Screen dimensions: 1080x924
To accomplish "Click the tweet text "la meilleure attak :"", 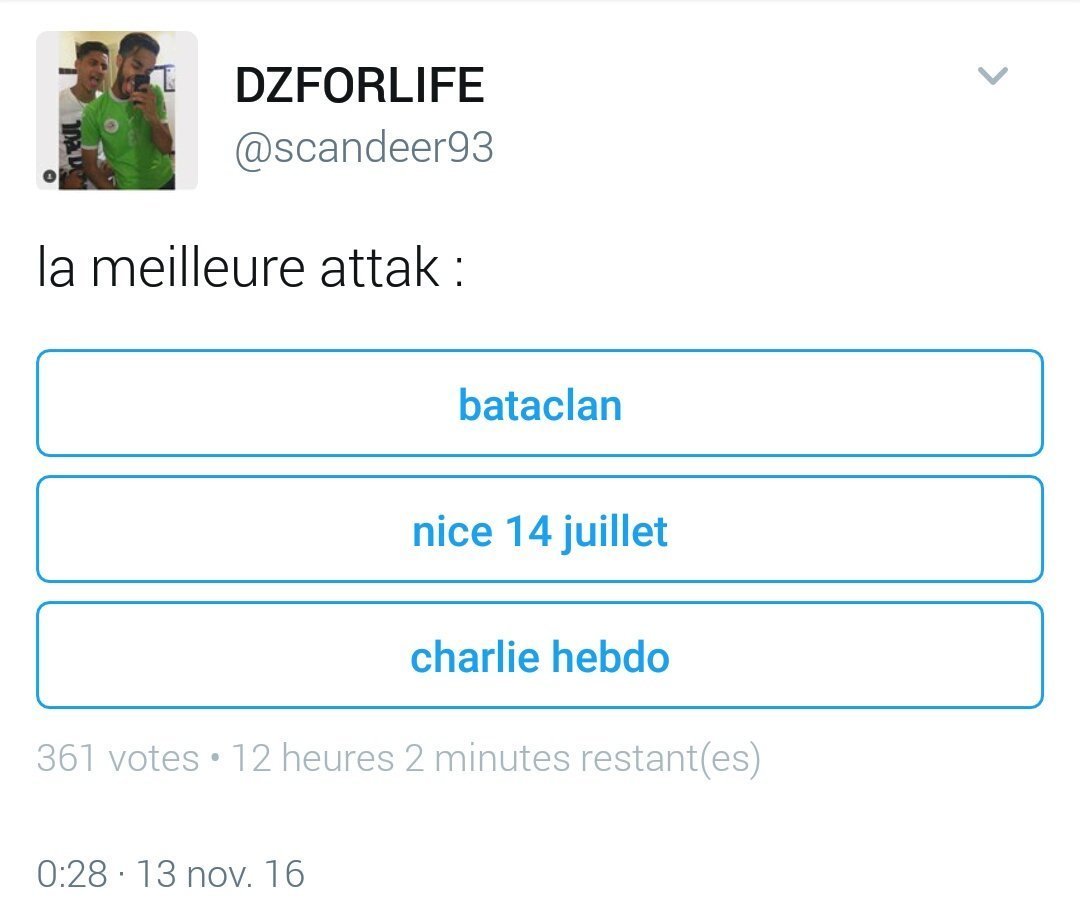I will point(250,268).
